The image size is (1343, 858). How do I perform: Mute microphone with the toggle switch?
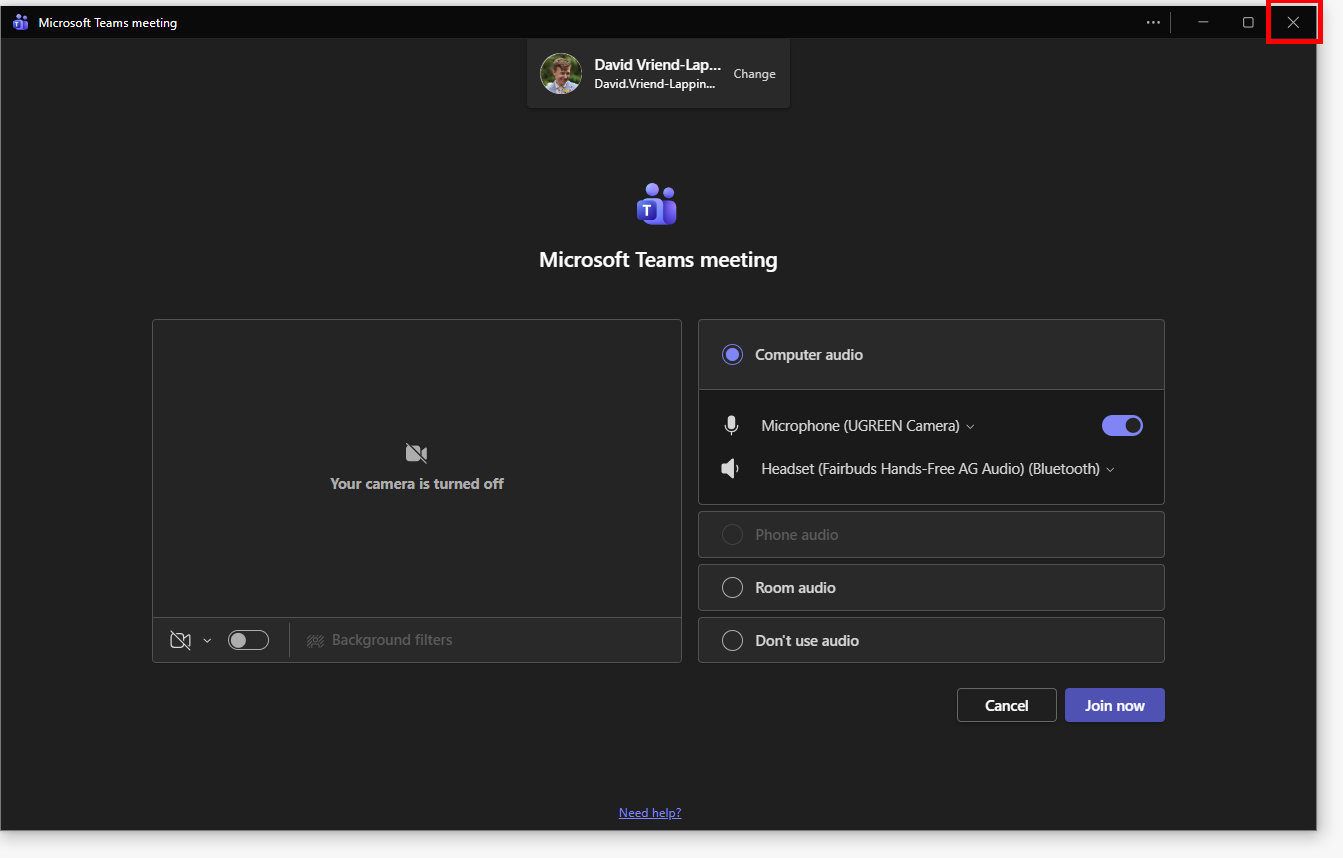[x=1122, y=426]
